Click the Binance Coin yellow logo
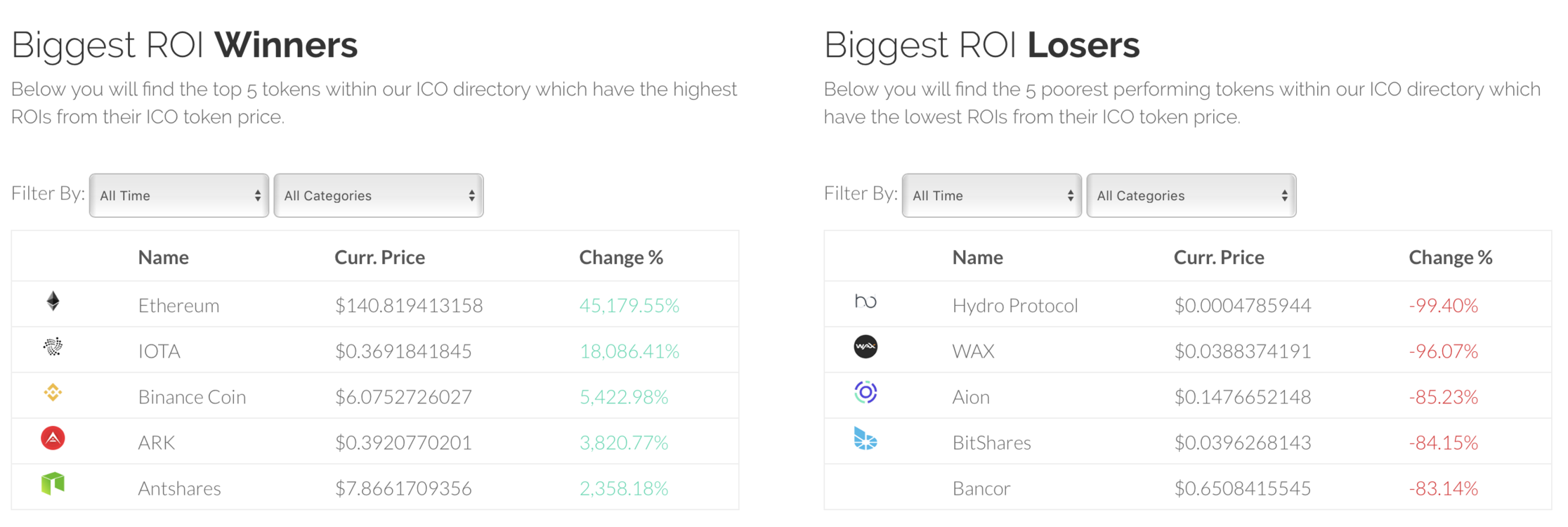The image size is (1568, 527). point(53,392)
